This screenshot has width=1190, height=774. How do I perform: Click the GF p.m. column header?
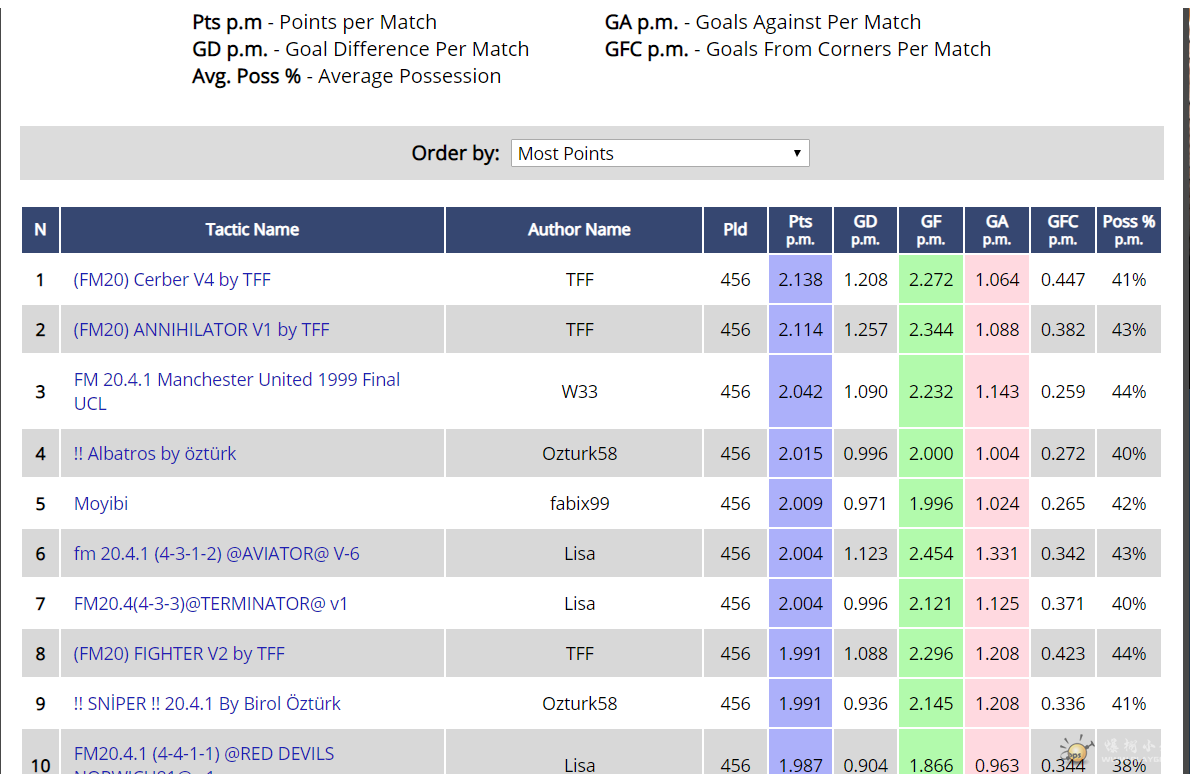931,230
